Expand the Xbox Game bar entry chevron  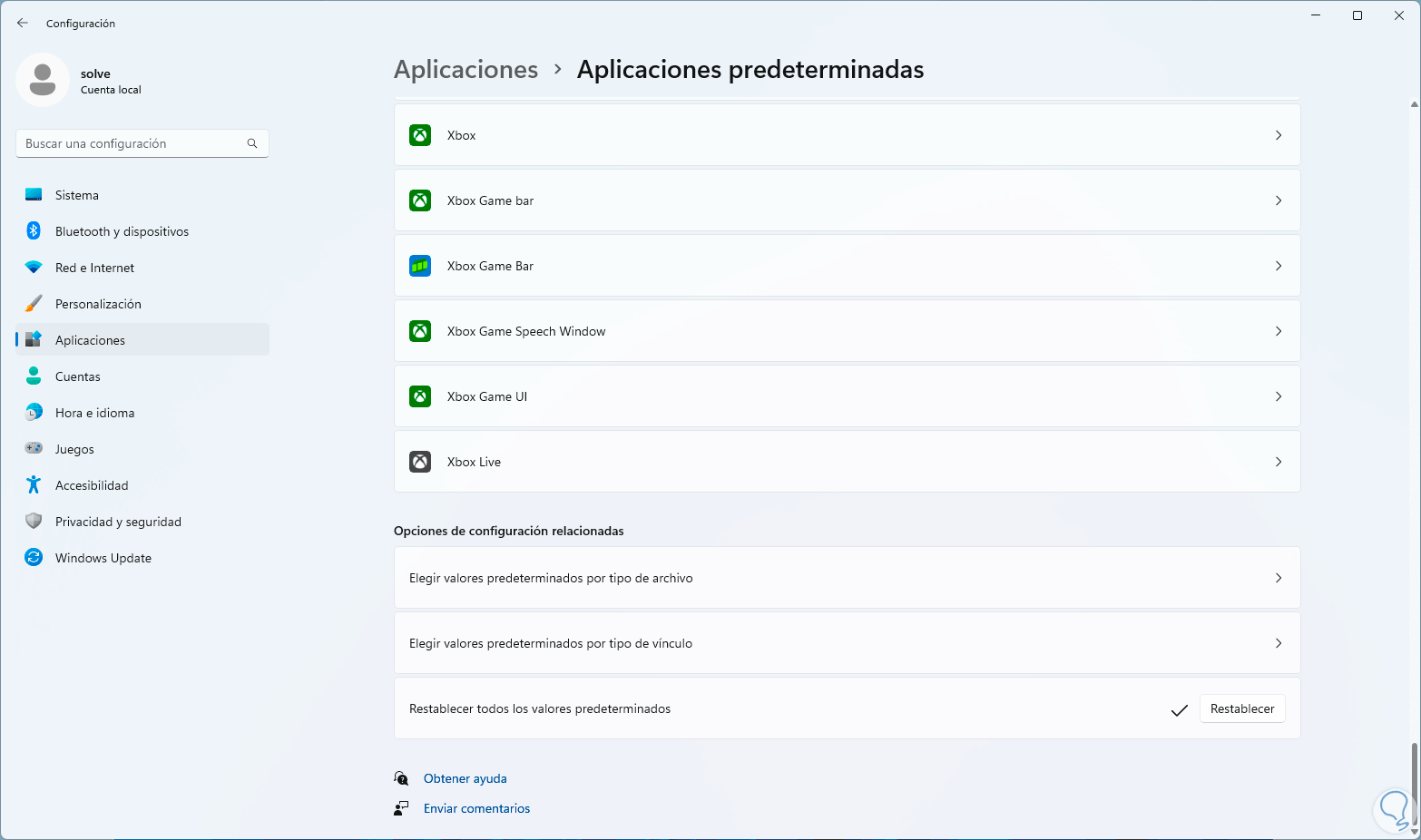pos(1278,200)
